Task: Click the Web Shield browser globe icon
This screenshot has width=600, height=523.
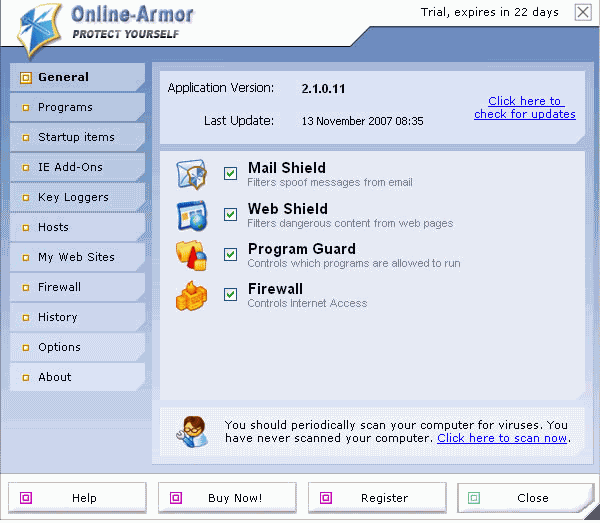Action: tap(192, 215)
